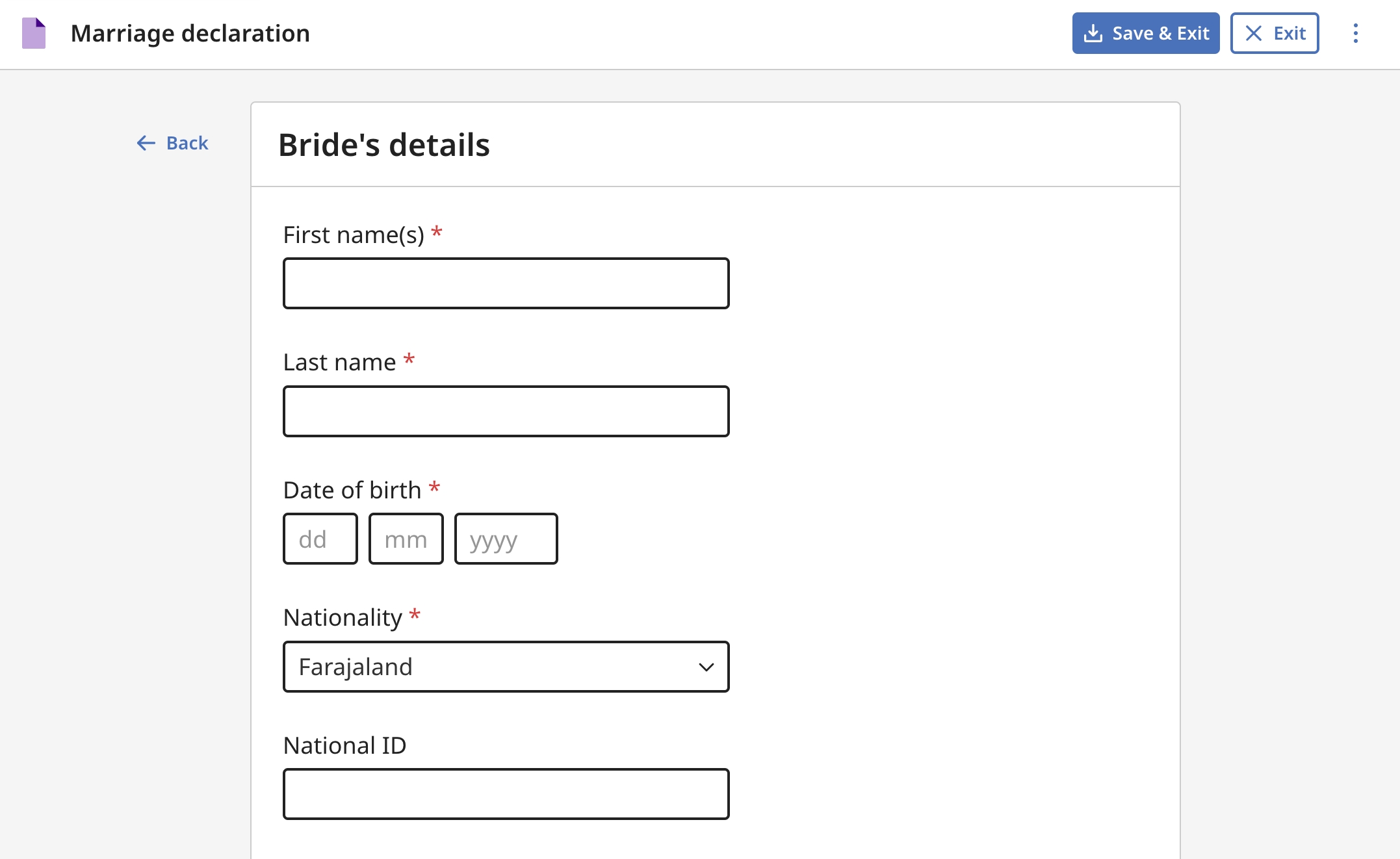Select the mm month field

point(406,539)
